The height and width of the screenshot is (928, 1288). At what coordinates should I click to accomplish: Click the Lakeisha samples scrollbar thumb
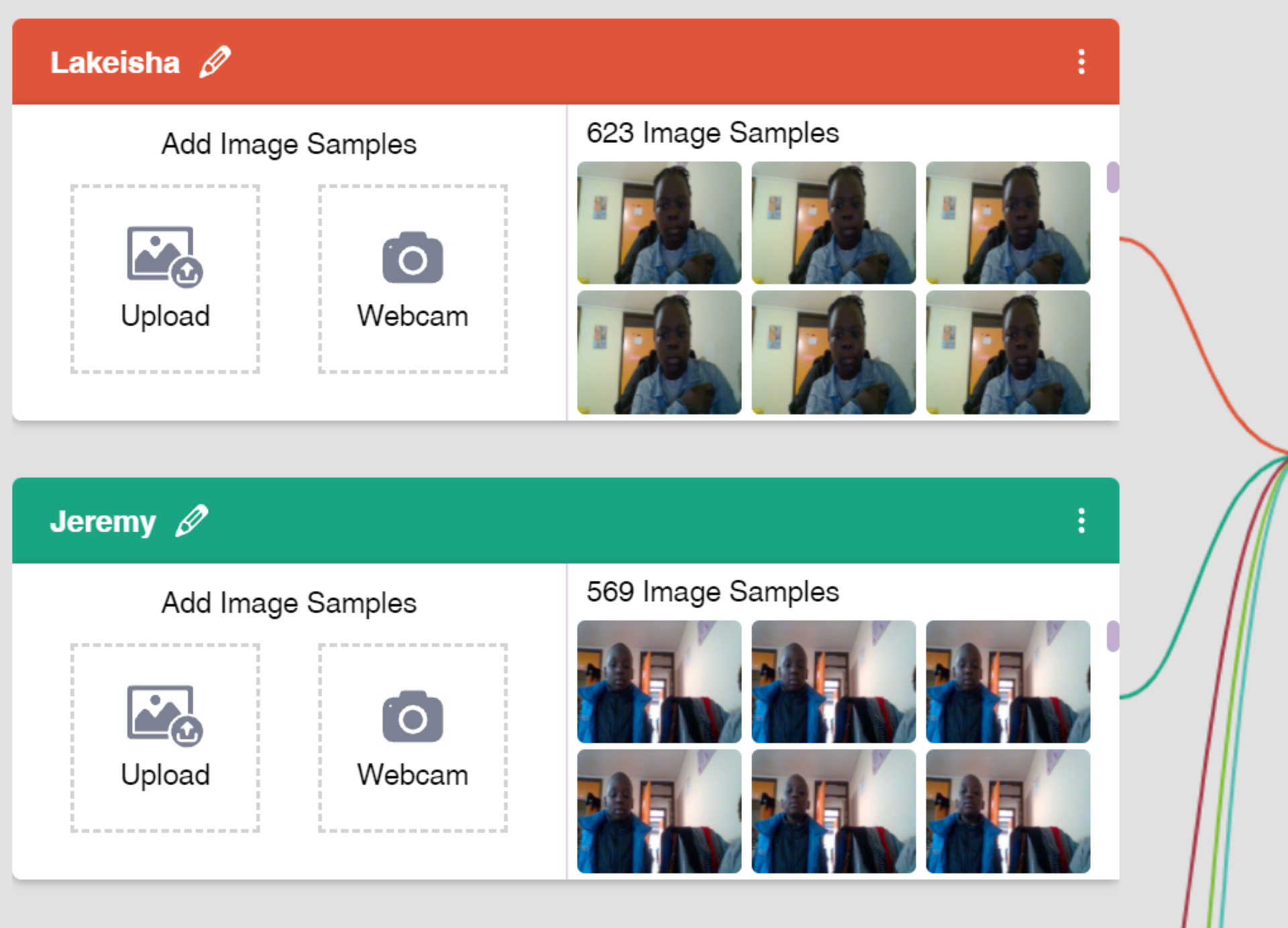coord(1112,177)
